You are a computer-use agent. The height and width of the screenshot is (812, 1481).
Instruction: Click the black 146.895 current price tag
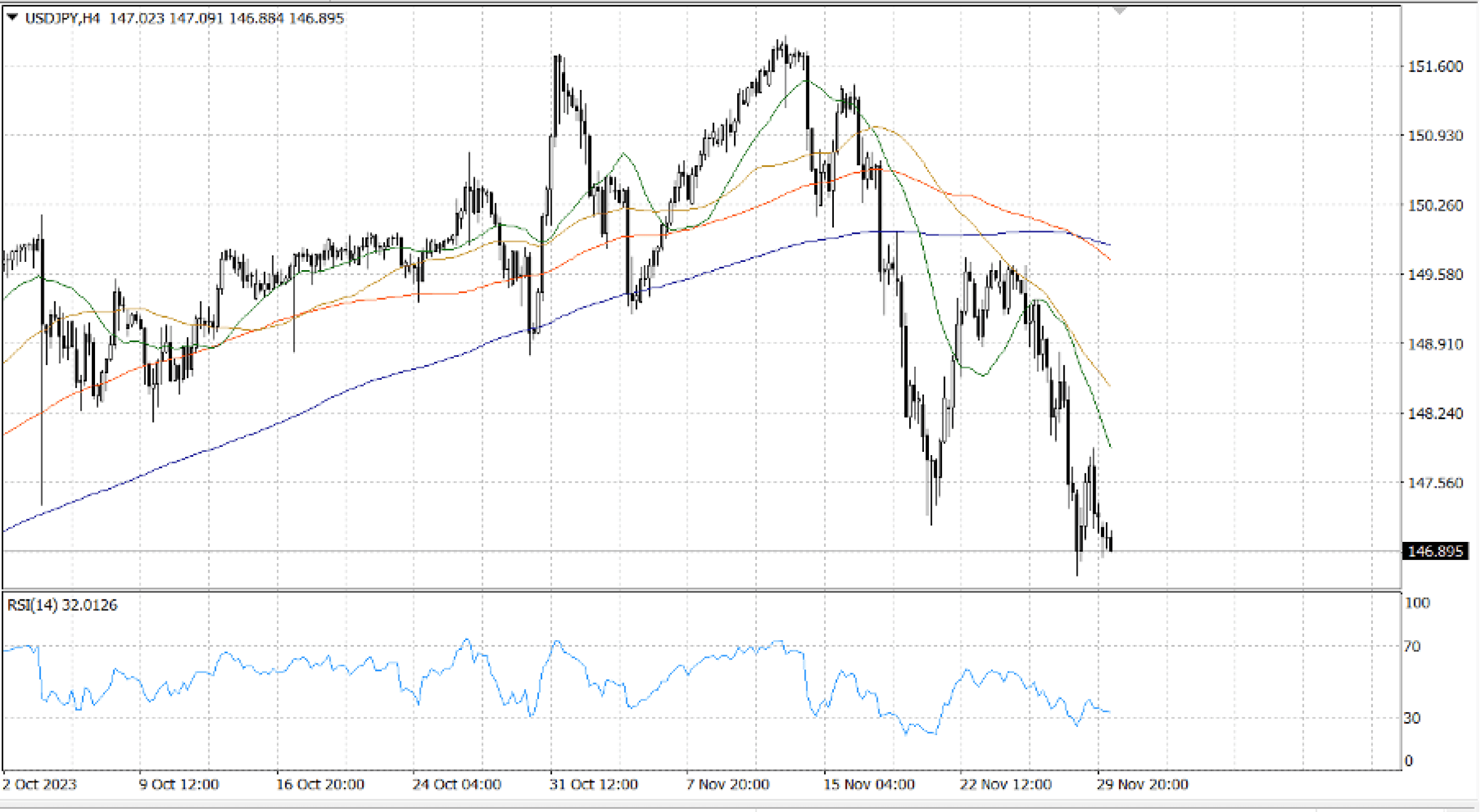click(x=1435, y=551)
